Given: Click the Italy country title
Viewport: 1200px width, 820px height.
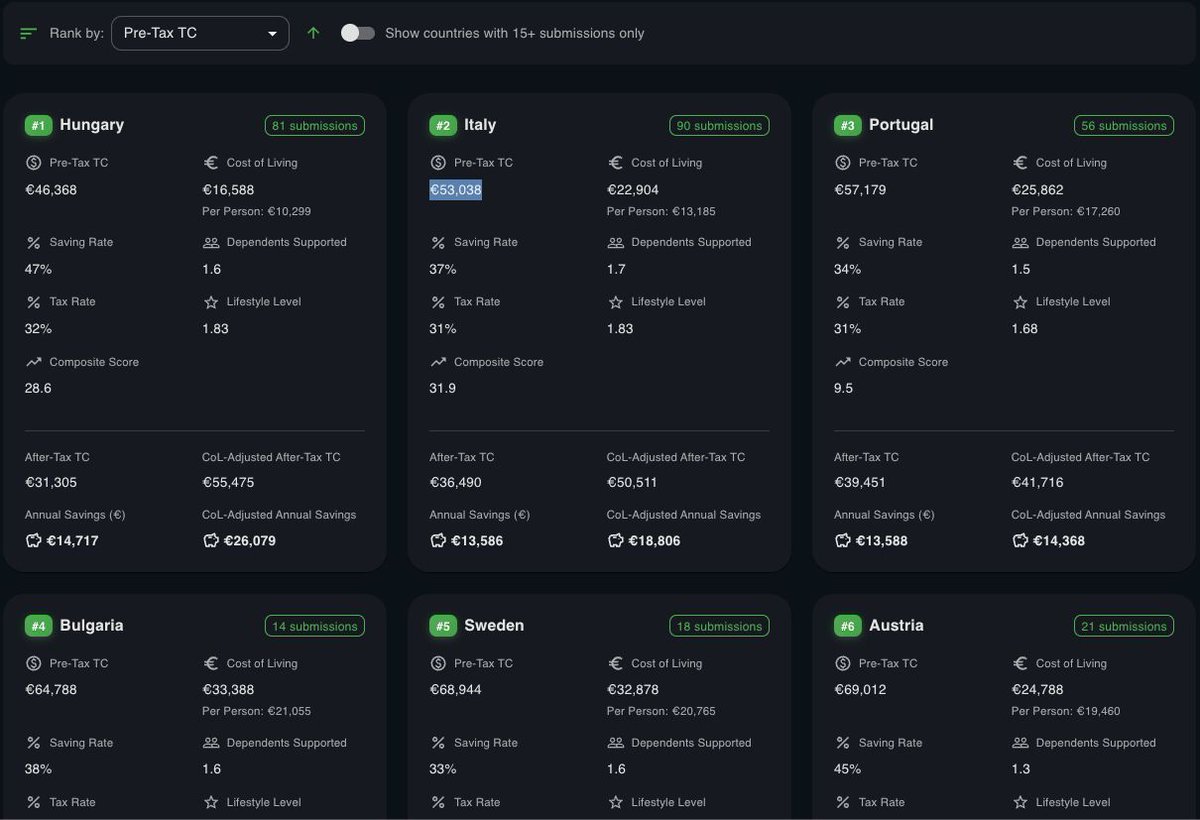Looking at the screenshot, I should coord(480,125).
